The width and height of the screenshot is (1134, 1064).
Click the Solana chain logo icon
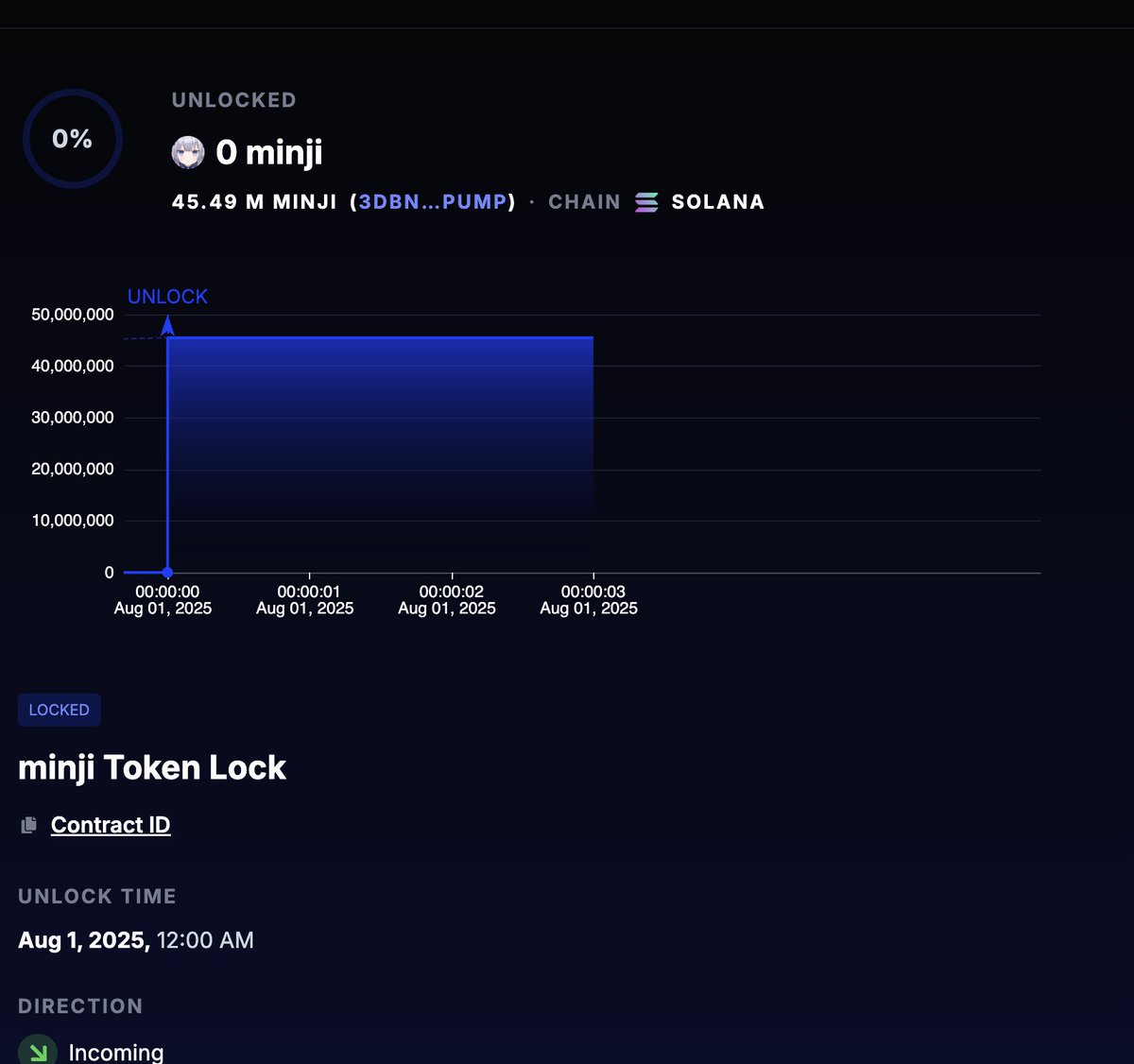(x=646, y=202)
